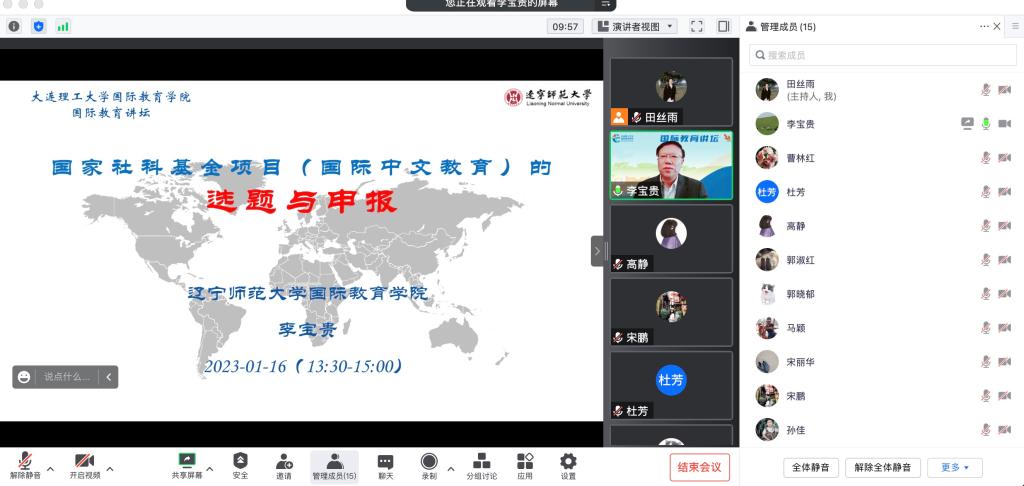Collapse the video thumbnail strip arrow
The width and height of the screenshot is (1024, 486).
(x=598, y=250)
